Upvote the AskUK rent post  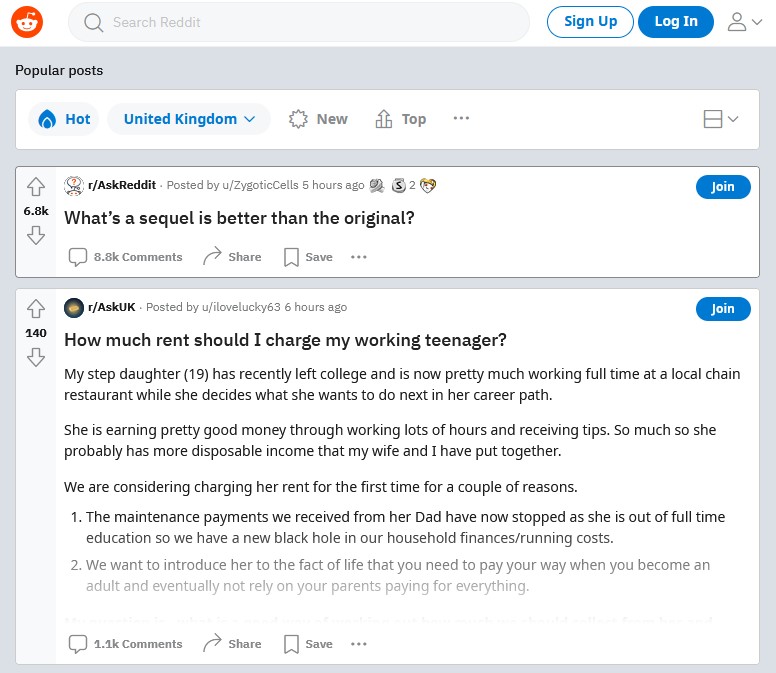[36, 309]
